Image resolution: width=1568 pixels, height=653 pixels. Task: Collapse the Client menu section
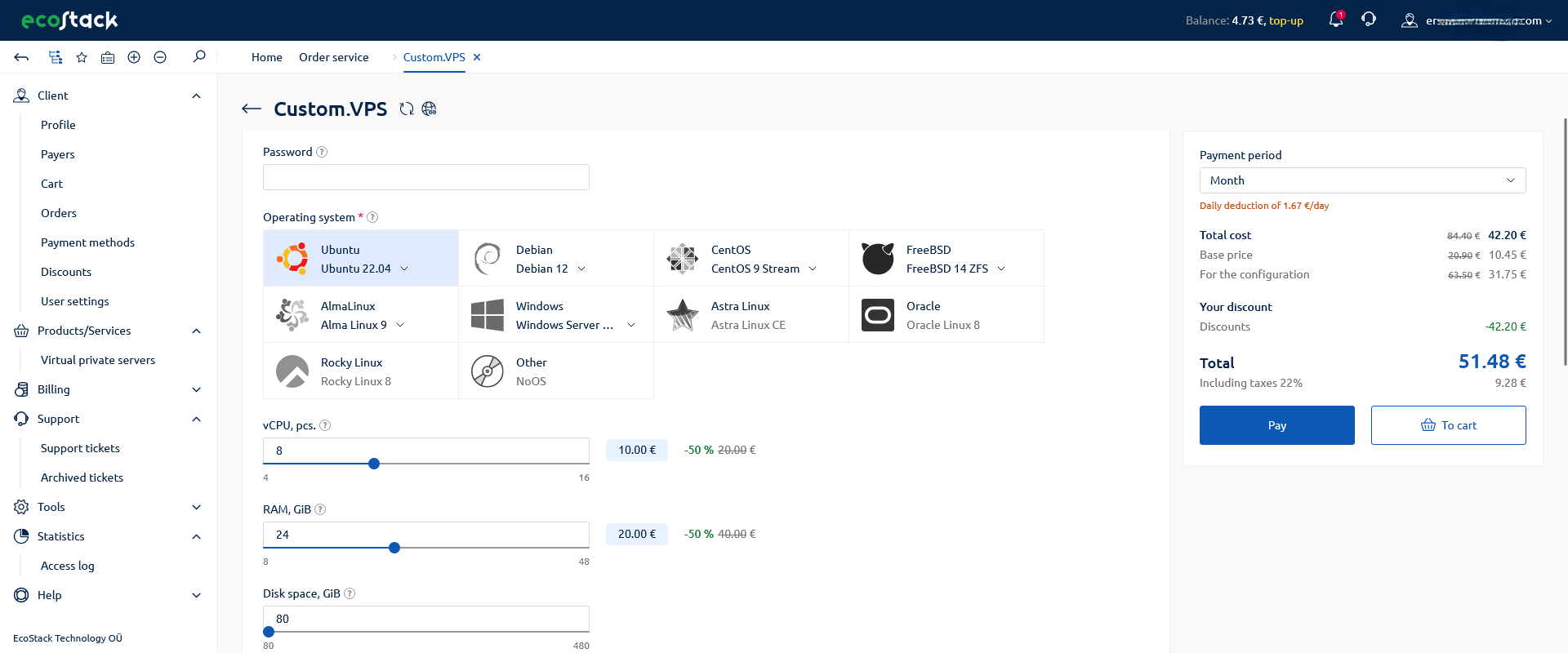196,96
